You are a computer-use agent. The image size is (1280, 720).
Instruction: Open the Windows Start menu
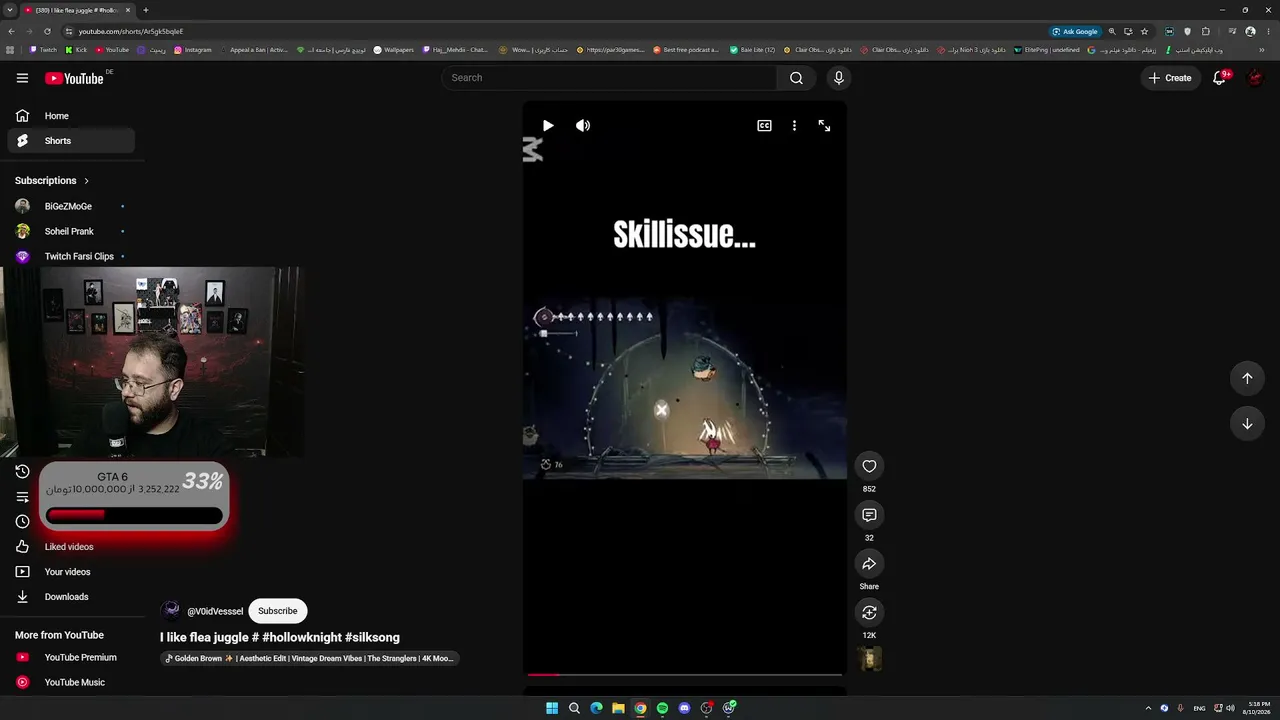[x=552, y=708]
